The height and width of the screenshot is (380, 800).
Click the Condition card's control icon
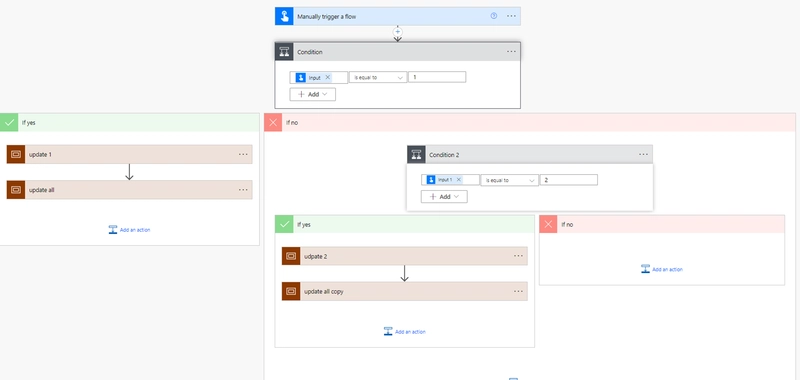(284, 52)
